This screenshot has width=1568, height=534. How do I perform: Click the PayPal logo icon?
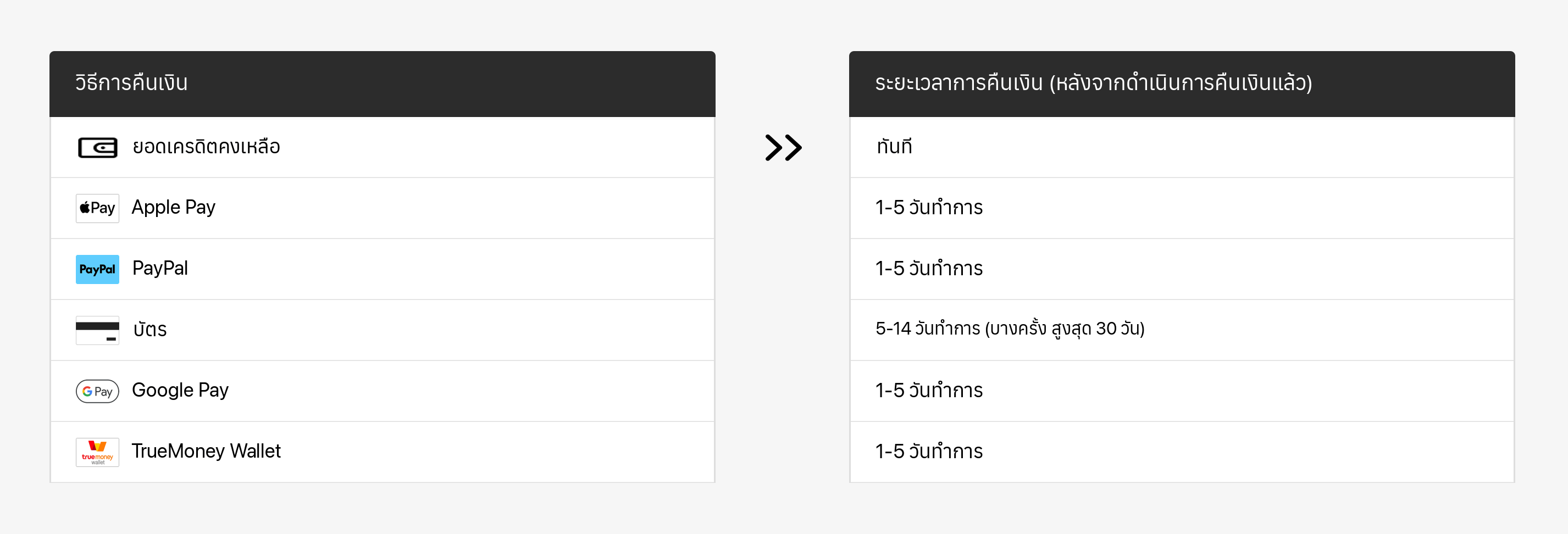pos(97,269)
